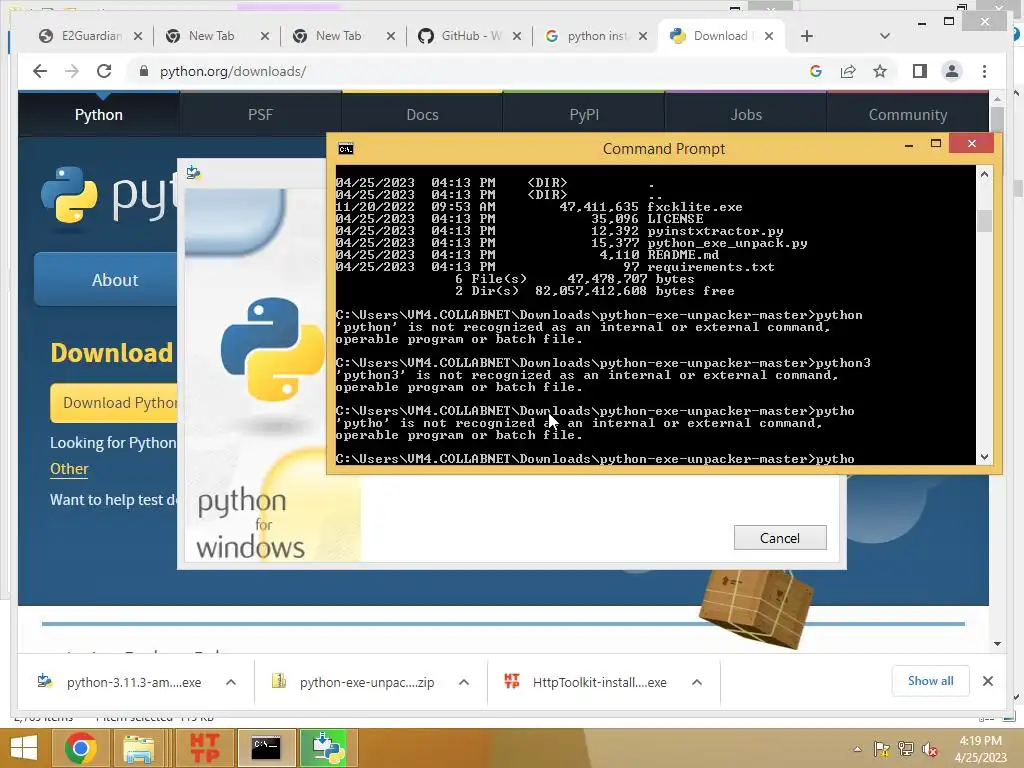
Task: Open the Docs navigation item
Action: 423,114
